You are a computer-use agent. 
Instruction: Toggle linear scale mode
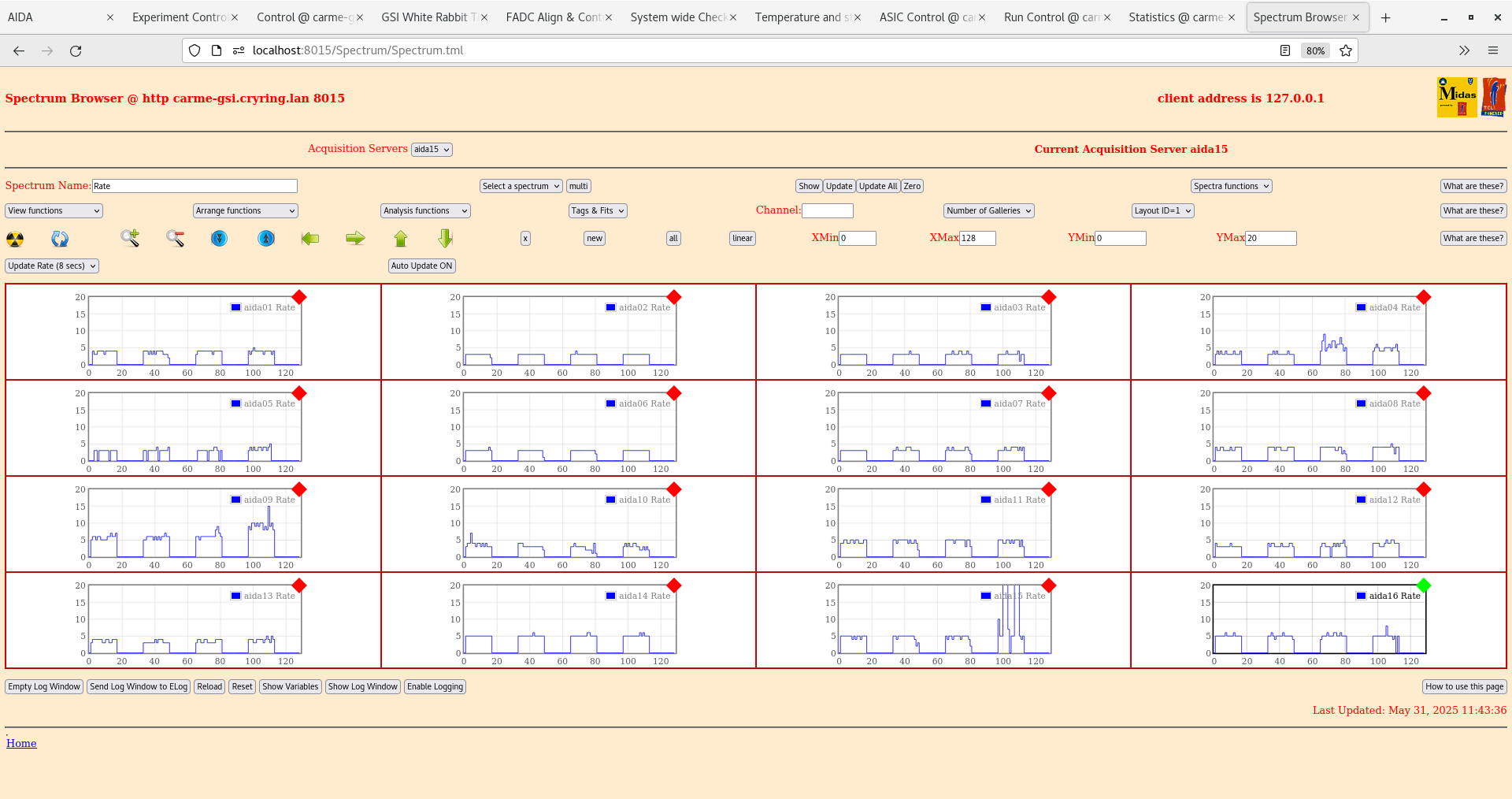pyautogui.click(x=741, y=238)
